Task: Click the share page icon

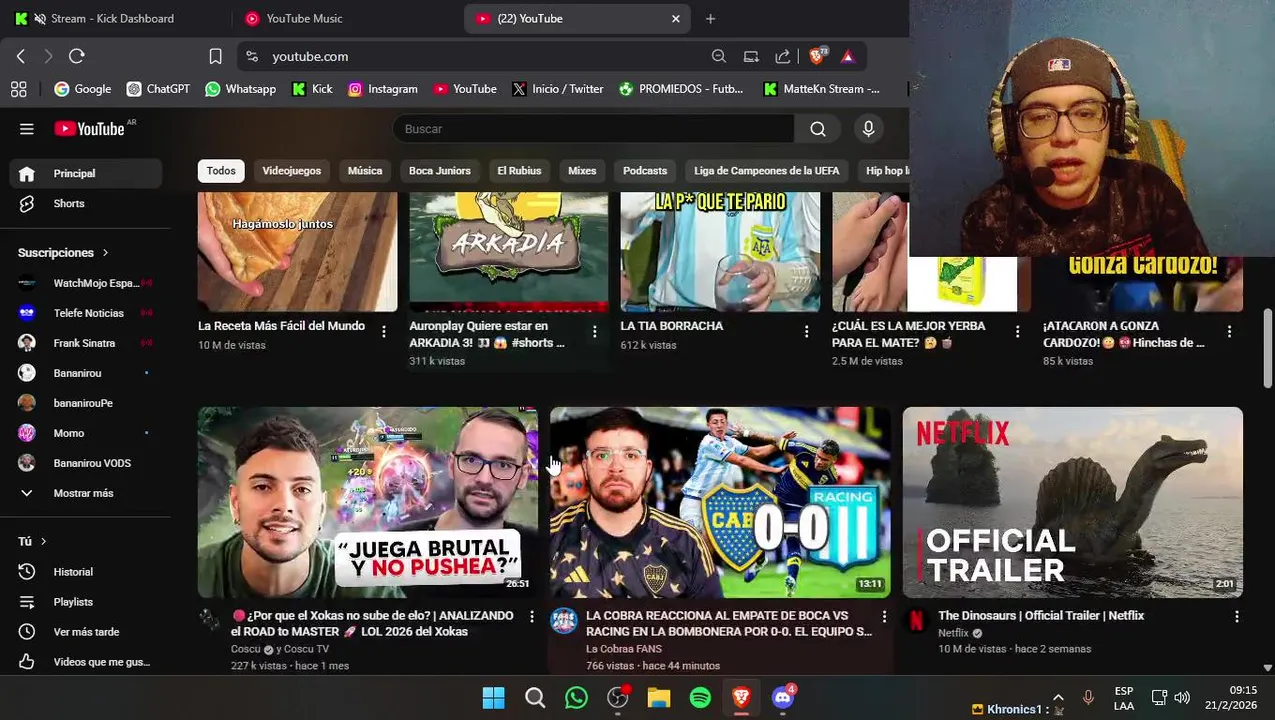Action: [x=783, y=56]
